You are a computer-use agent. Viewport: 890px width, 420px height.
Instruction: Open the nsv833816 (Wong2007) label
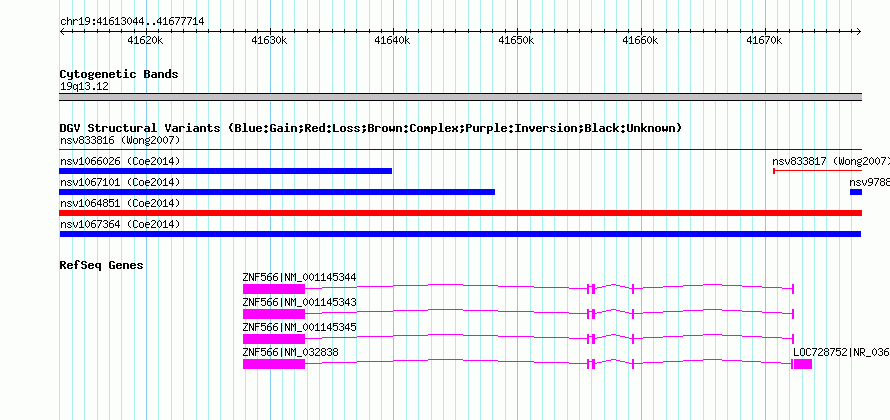click(120, 140)
